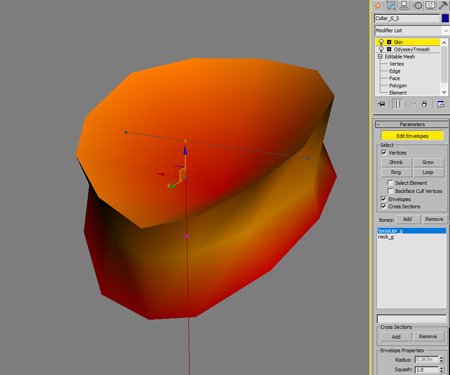450x375 pixels.
Task: Select neck_g bone in list
Action: (386, 237)
